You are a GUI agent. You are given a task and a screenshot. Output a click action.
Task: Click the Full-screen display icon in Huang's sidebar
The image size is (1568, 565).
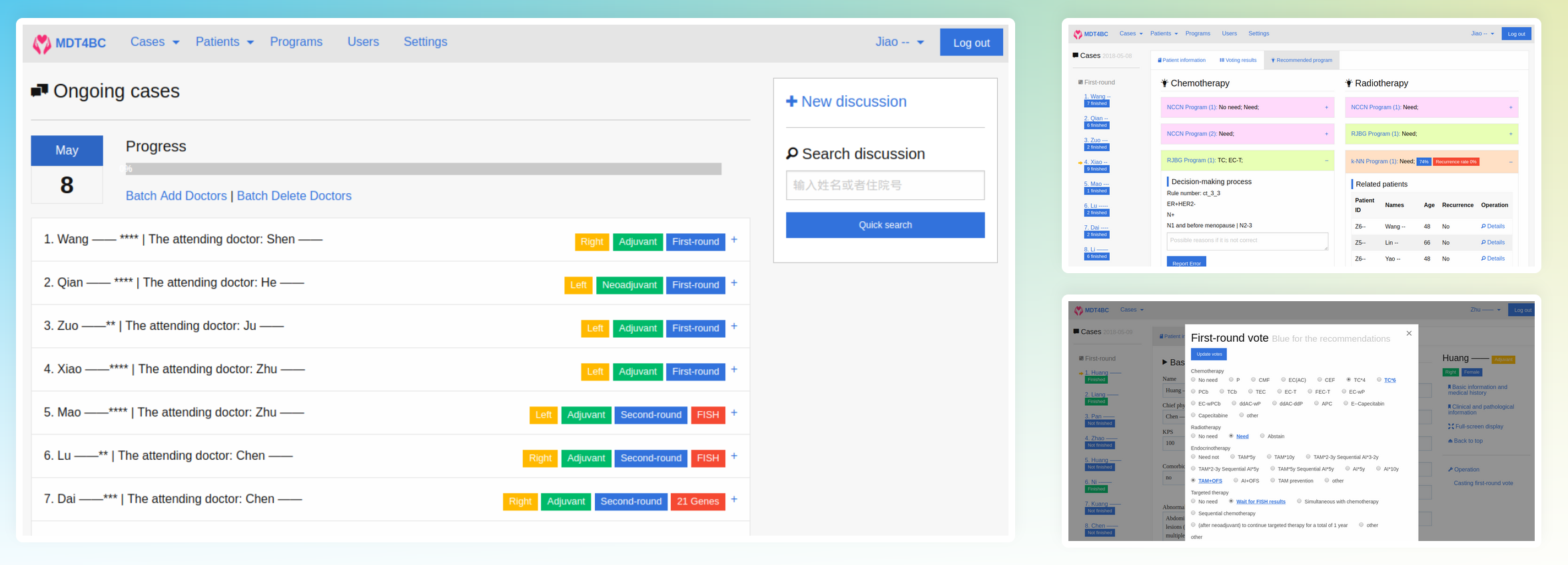[1451, 426]
